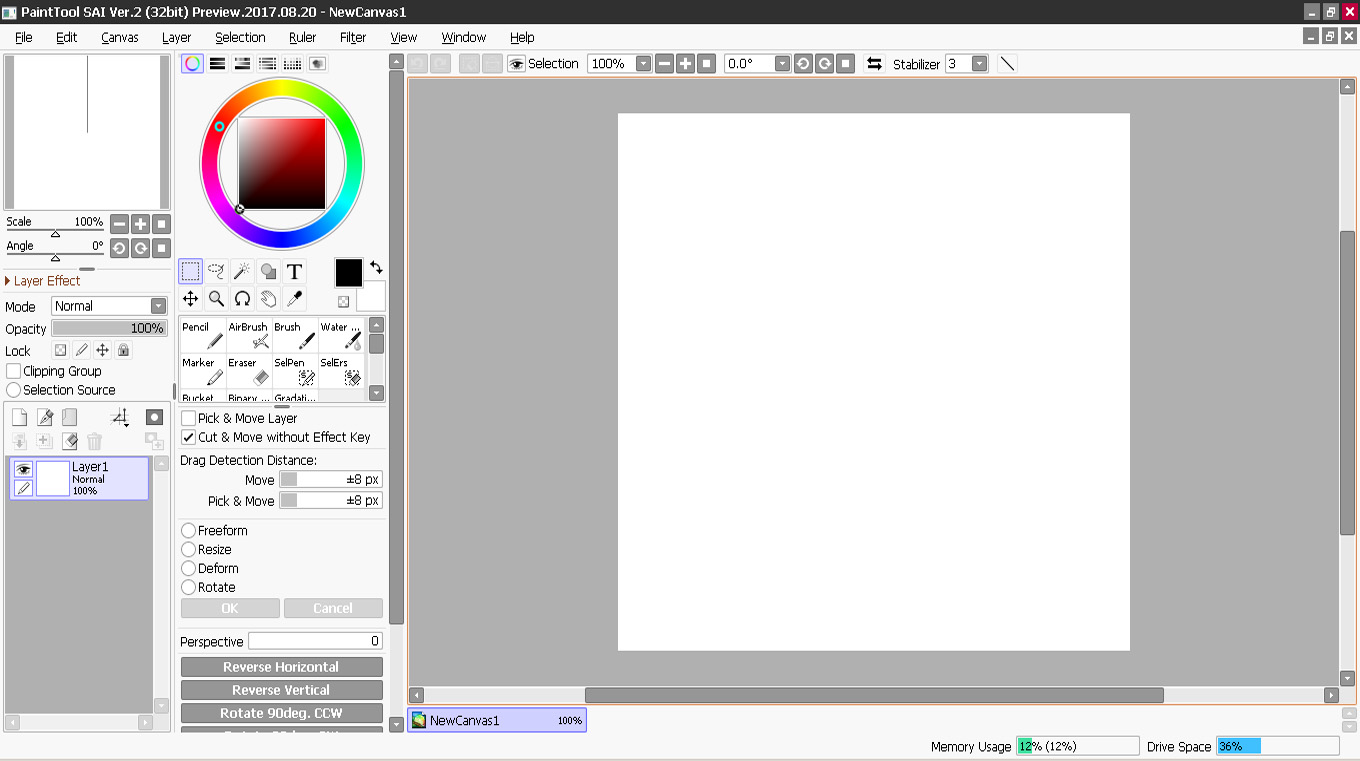Choose the Pencil brush

point(203,336)
